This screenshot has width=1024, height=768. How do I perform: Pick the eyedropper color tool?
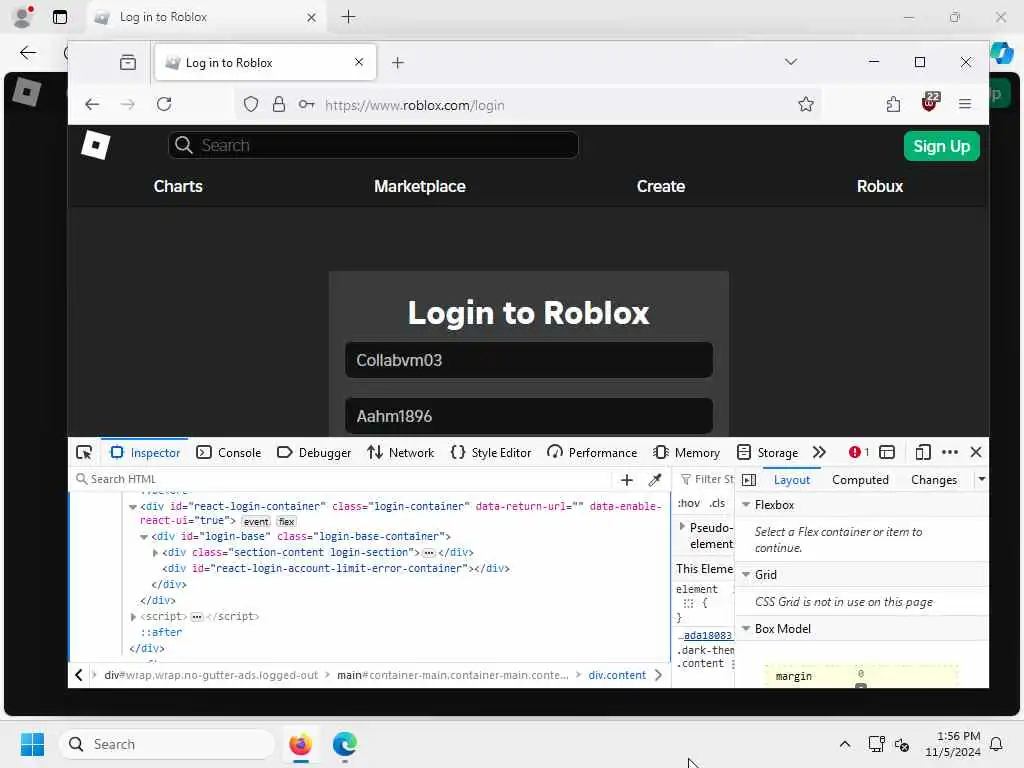point(654,480)
